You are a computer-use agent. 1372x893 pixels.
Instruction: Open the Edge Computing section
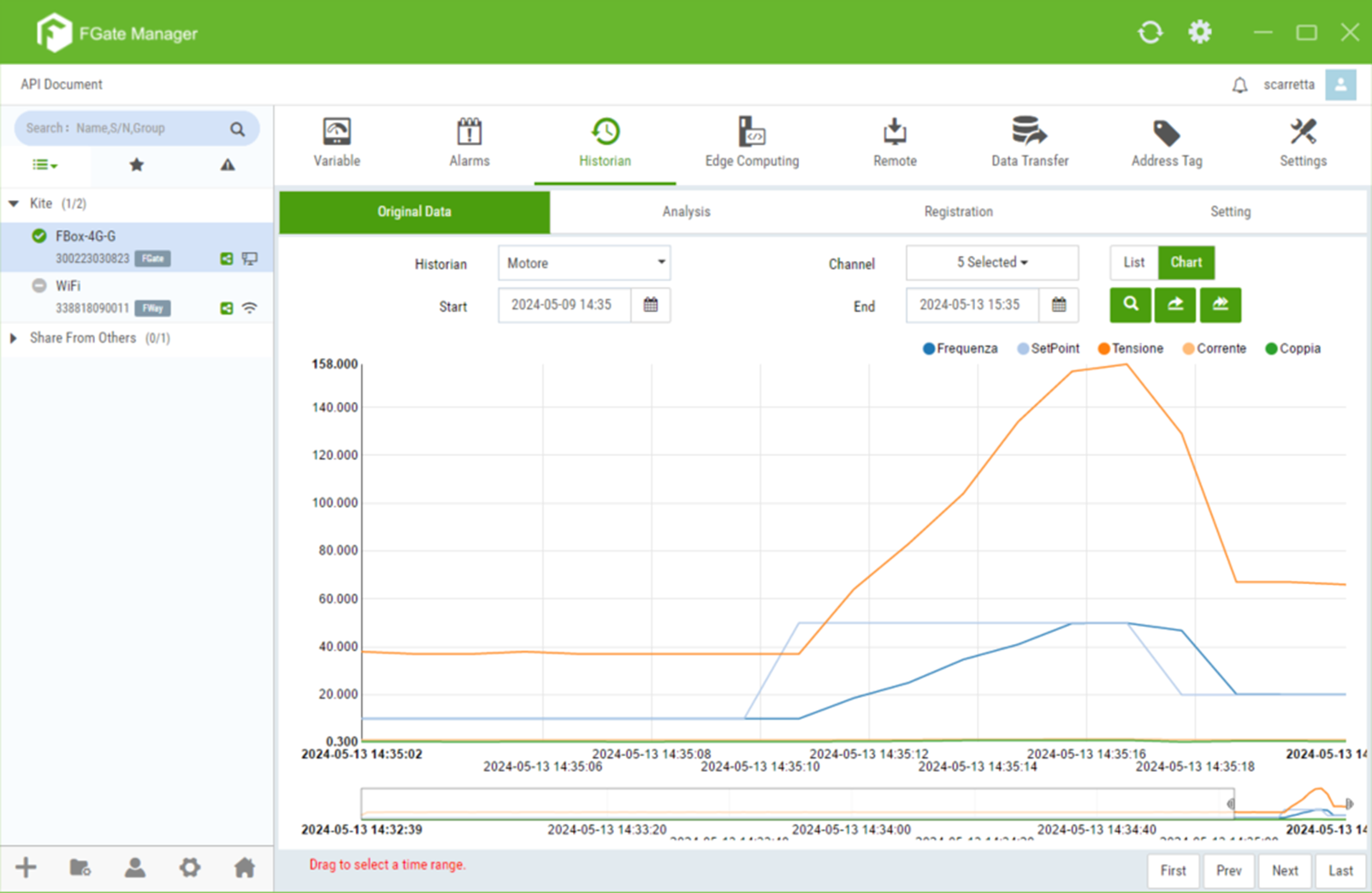[752, 142]
